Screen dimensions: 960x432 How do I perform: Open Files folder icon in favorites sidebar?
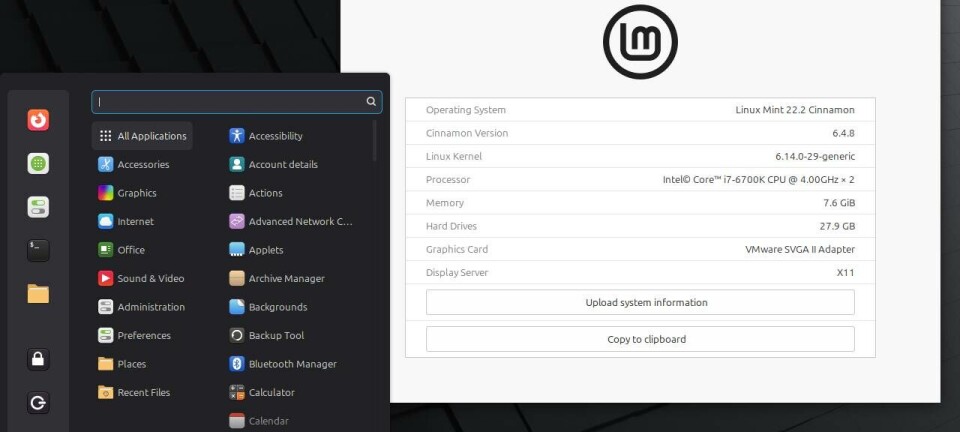38,294
